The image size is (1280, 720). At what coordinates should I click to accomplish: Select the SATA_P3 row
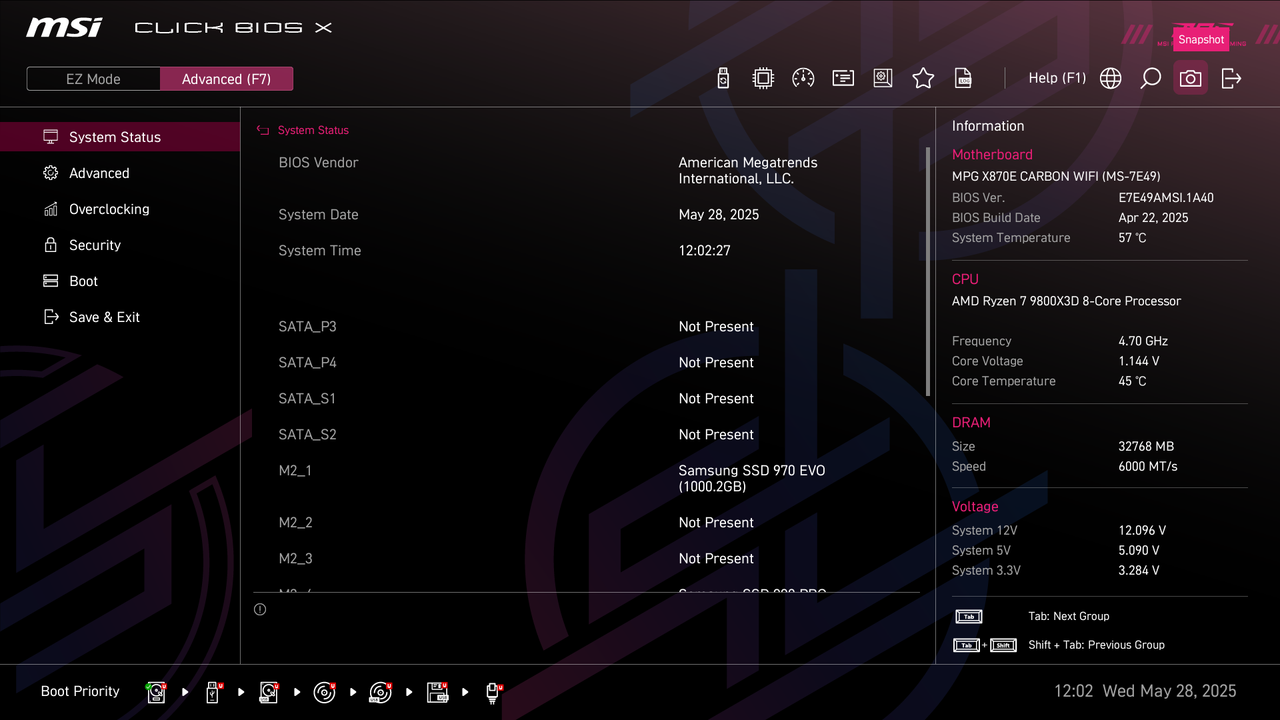point(586,327)
